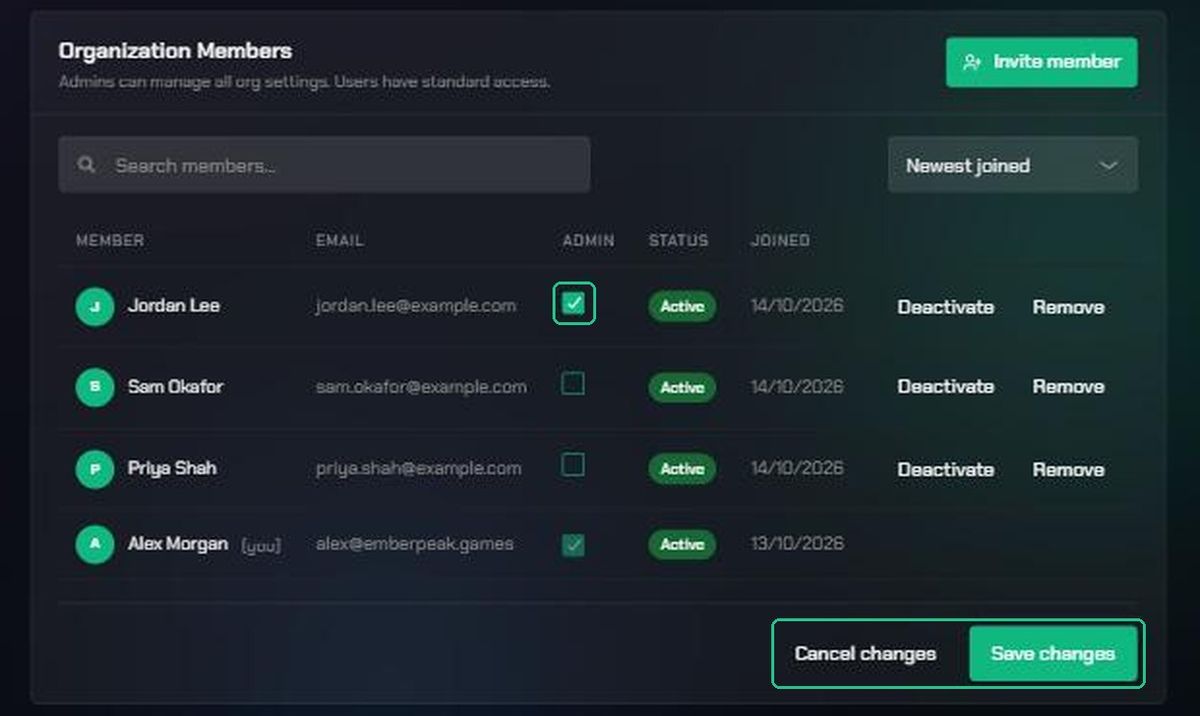Uncheck the admin checkbox for Jordan Lee
This screenshot has height=716, width=1200.
[574, 304]
